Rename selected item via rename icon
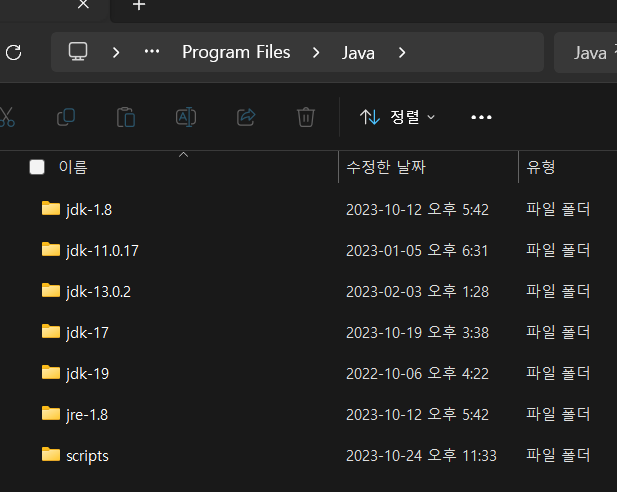 coord(186,117)
